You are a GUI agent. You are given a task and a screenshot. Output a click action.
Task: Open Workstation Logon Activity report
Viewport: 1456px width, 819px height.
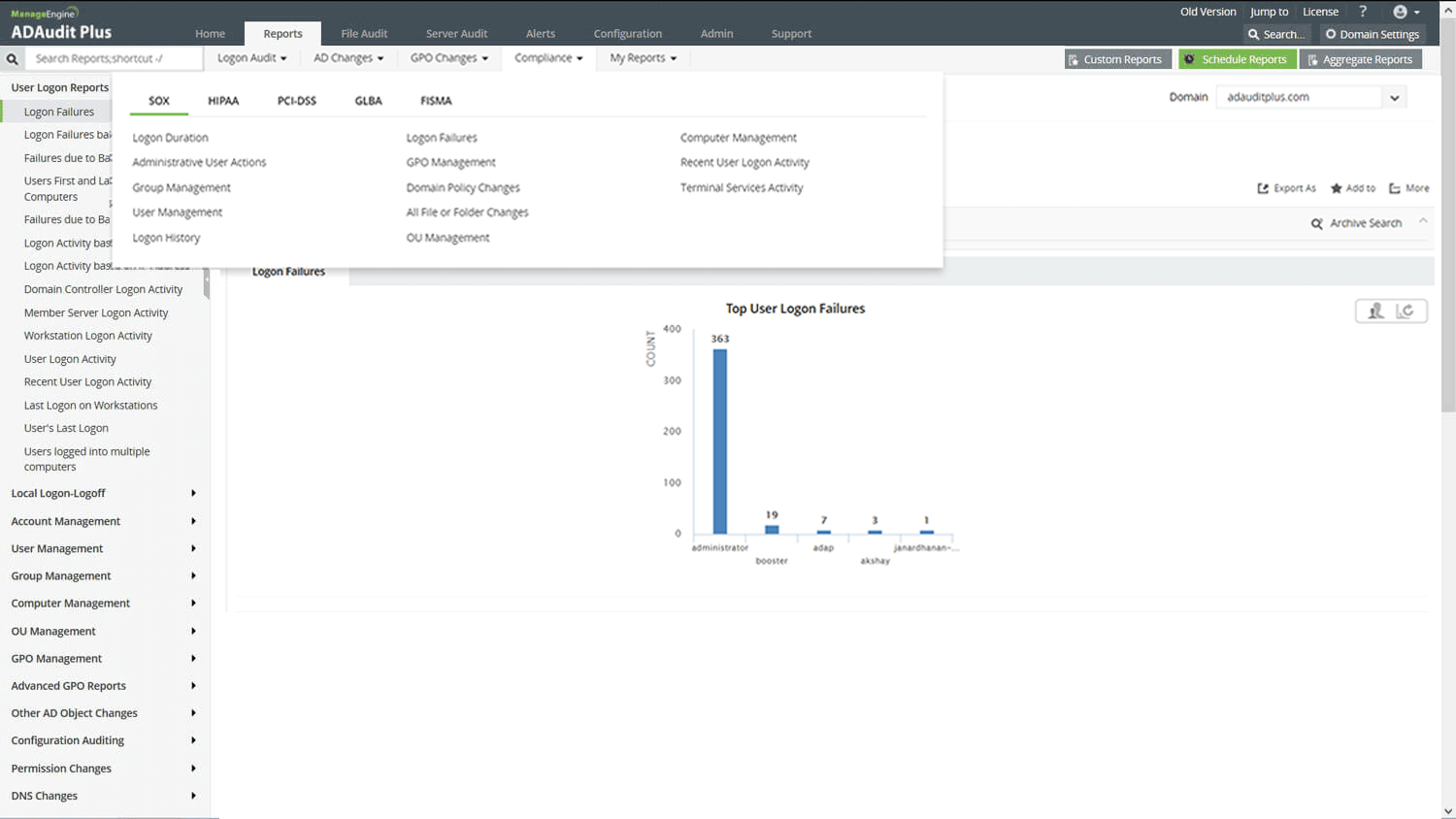(88, 336)
